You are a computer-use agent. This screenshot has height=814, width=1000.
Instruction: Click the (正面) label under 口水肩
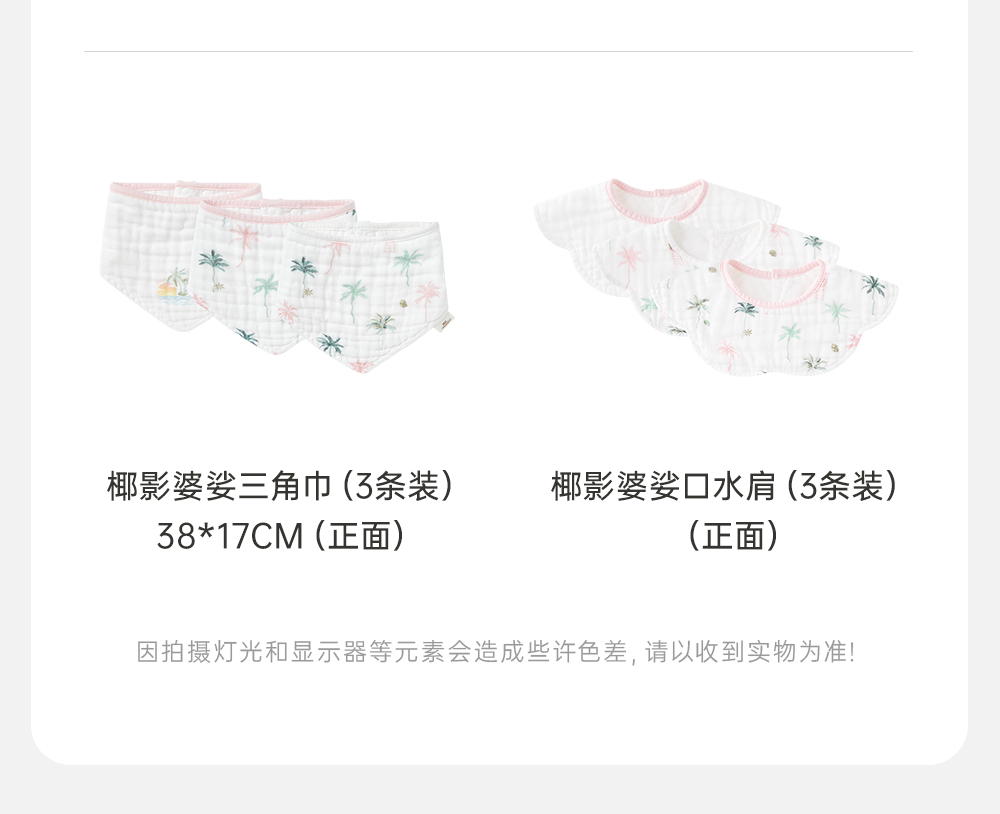tap(733, 535)
